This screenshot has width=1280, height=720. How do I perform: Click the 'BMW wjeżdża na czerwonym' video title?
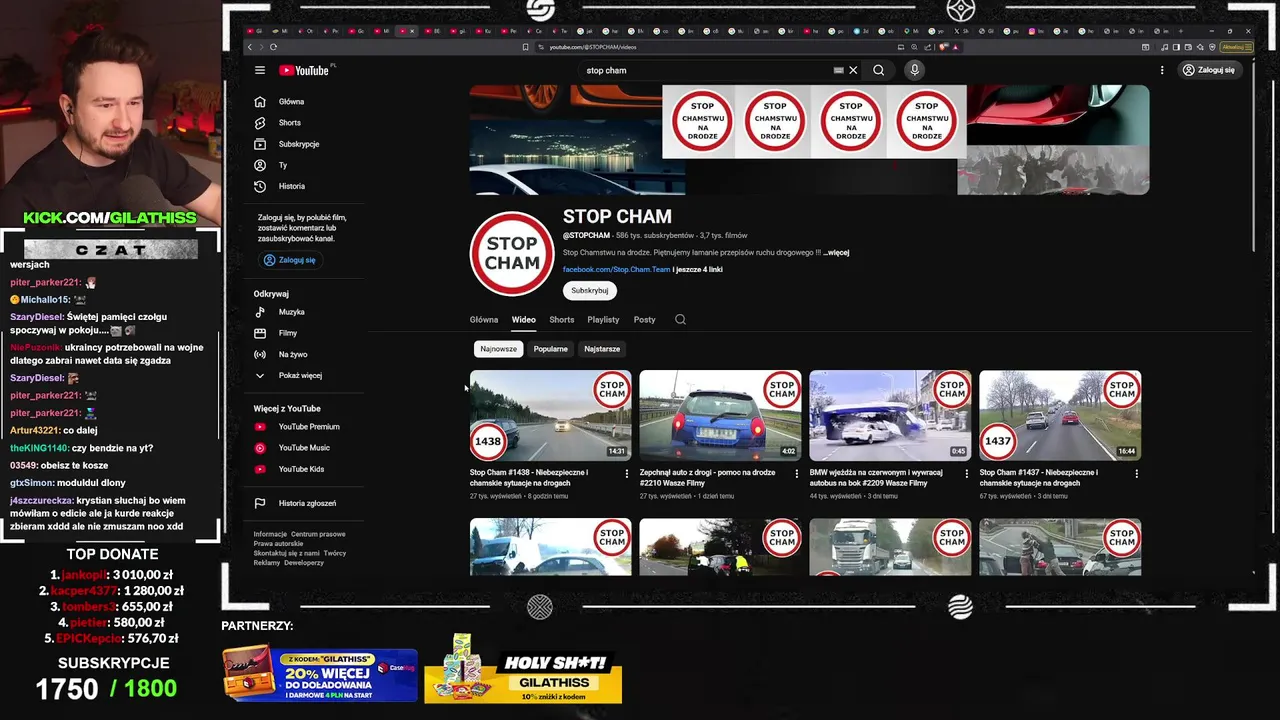click(876, 478)
